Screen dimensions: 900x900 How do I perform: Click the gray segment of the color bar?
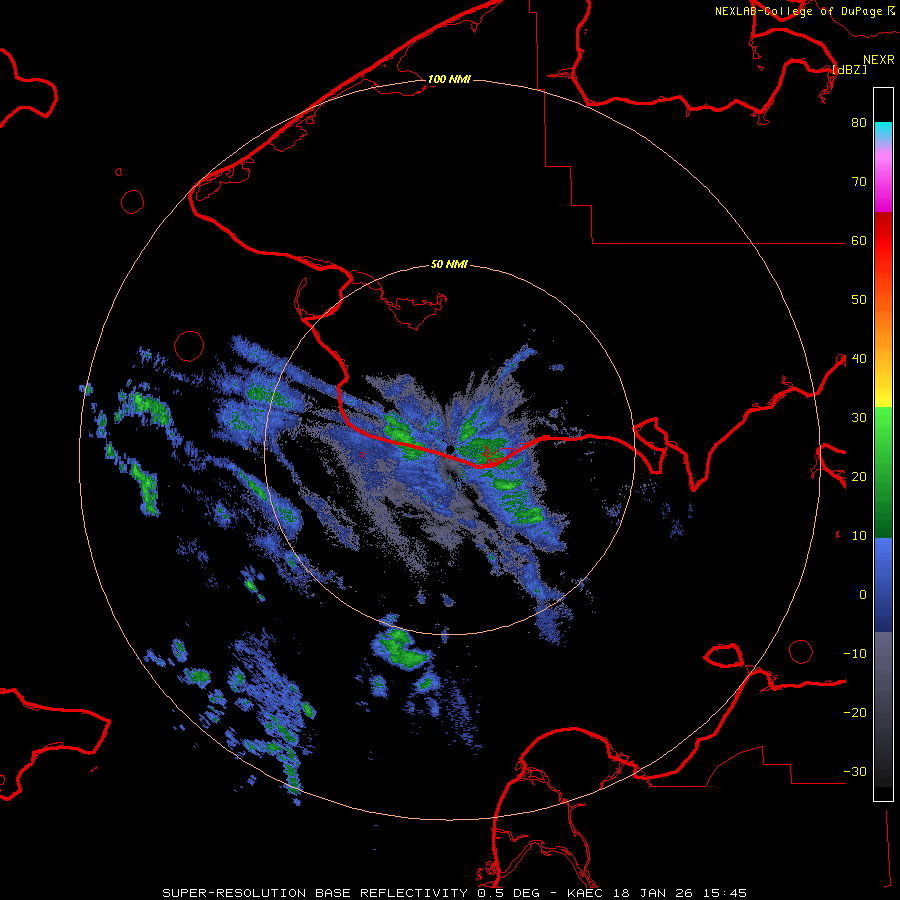(x=883, y=677)
